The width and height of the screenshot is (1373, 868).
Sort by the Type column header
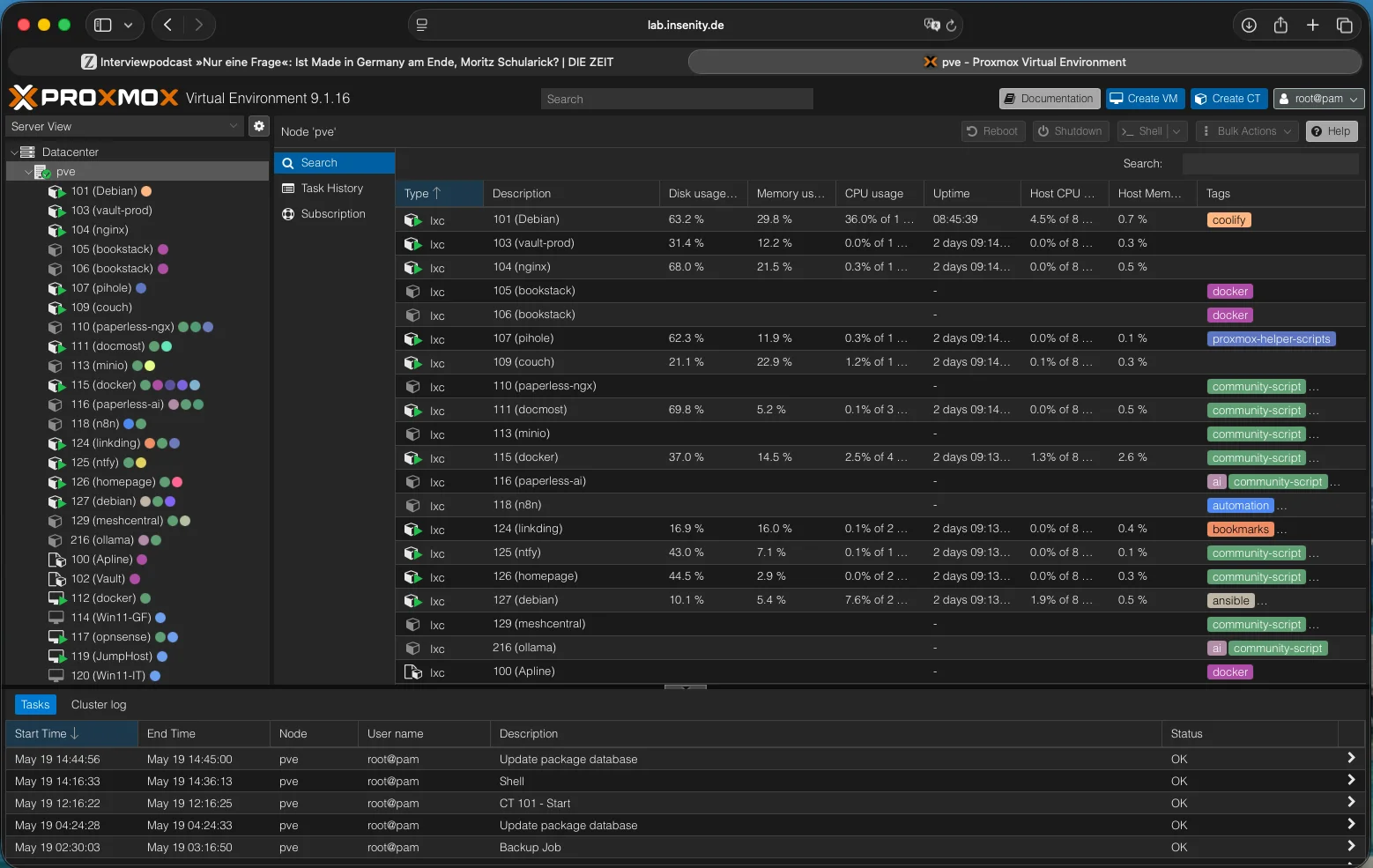[439, 194]
